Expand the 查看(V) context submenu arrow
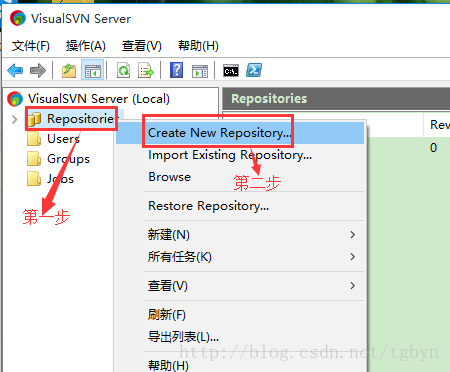Viewport: 450px width, 372px height. (353, 286)
